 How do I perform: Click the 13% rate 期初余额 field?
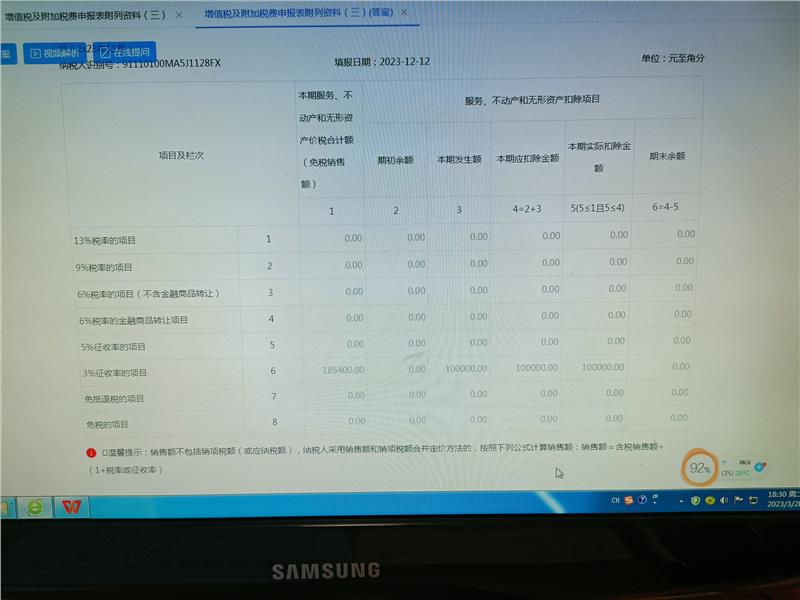409,238
